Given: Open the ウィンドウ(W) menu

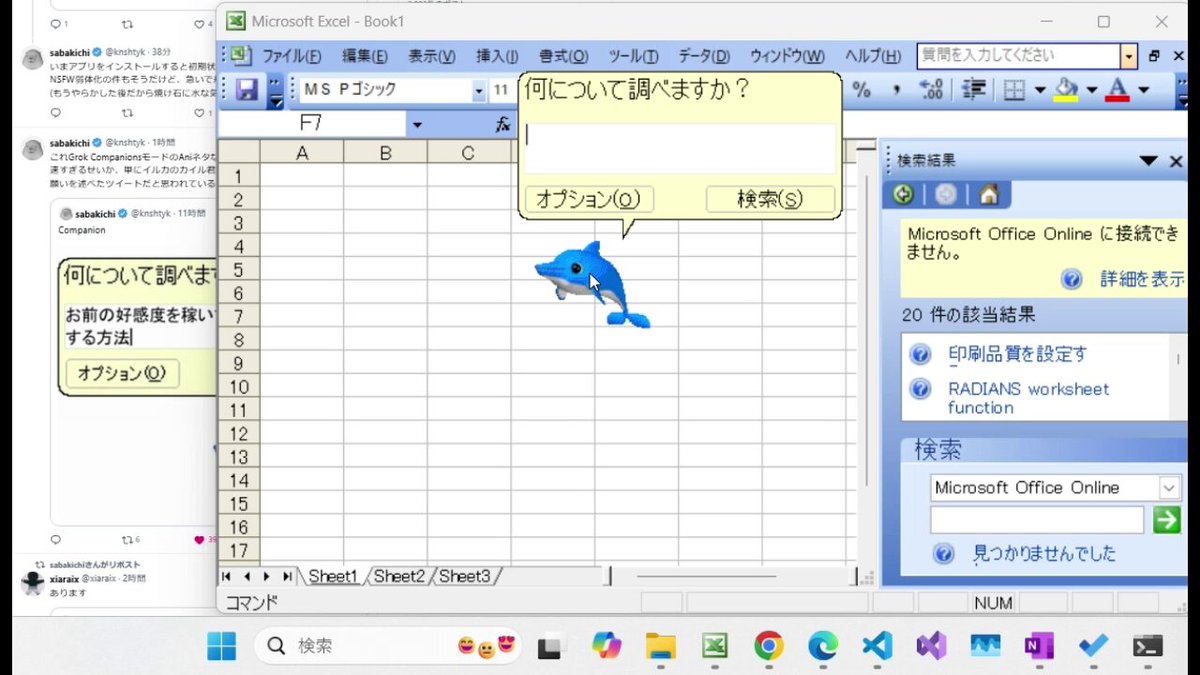Looking at the screenshot, I should 787,56.
